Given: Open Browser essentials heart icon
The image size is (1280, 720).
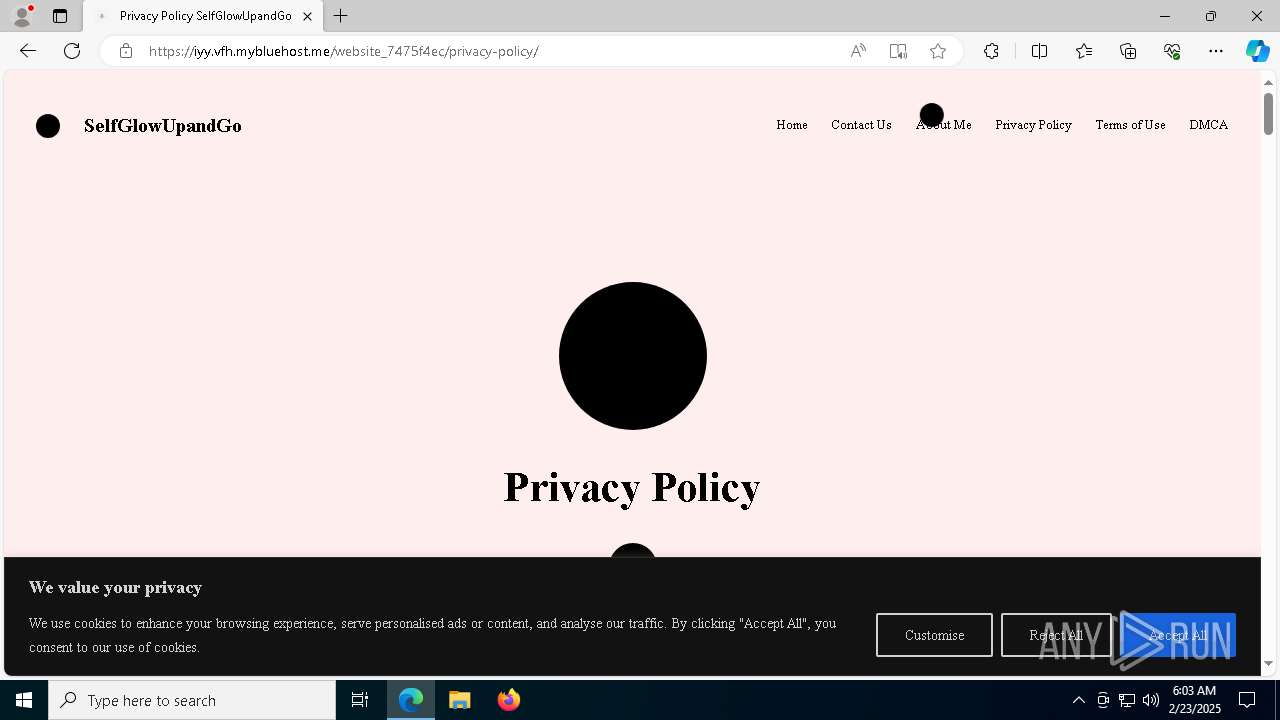Looking at the screenshot, I should pos(1172,51).
